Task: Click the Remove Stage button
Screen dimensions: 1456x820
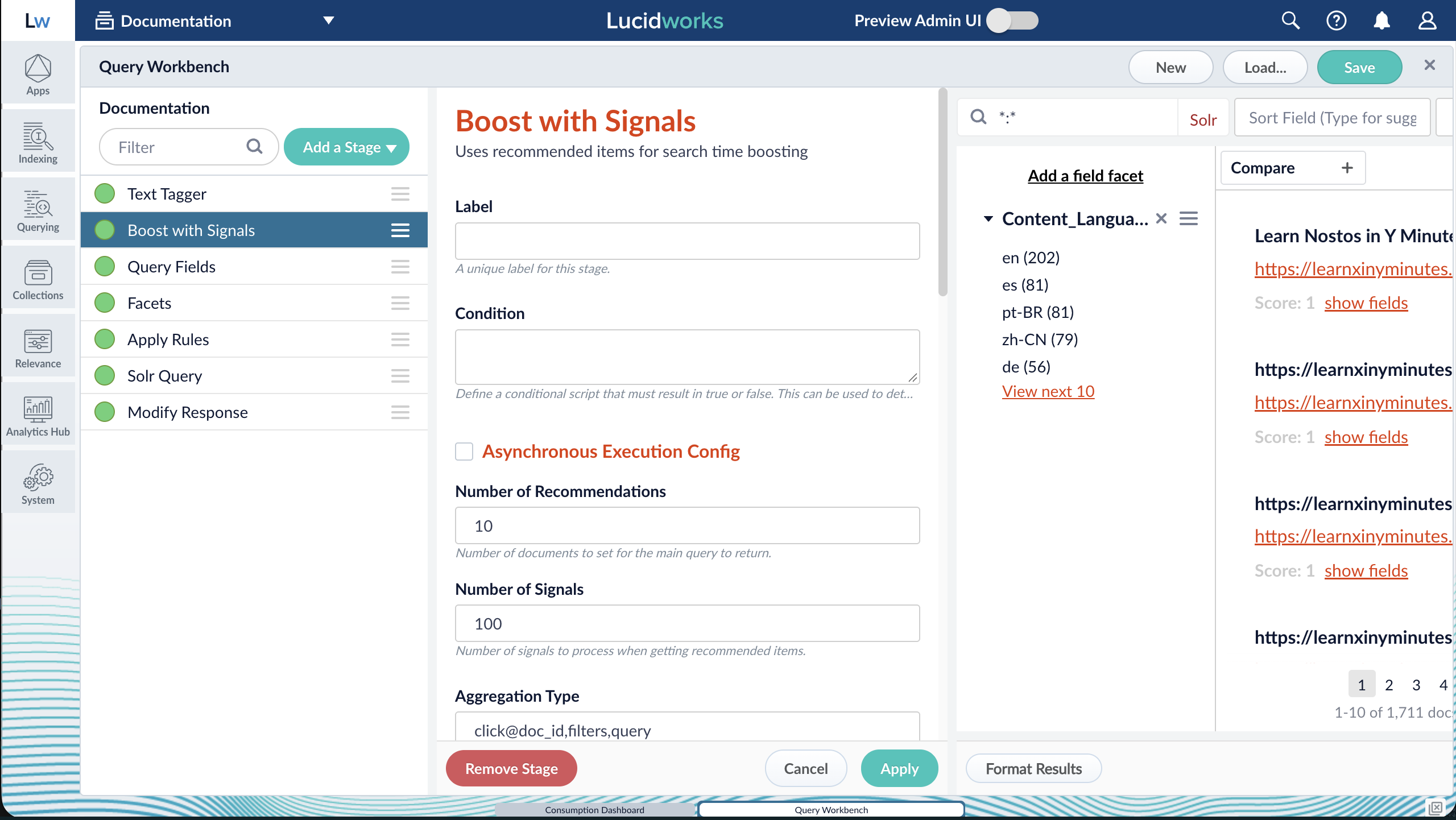Action: 511,768
